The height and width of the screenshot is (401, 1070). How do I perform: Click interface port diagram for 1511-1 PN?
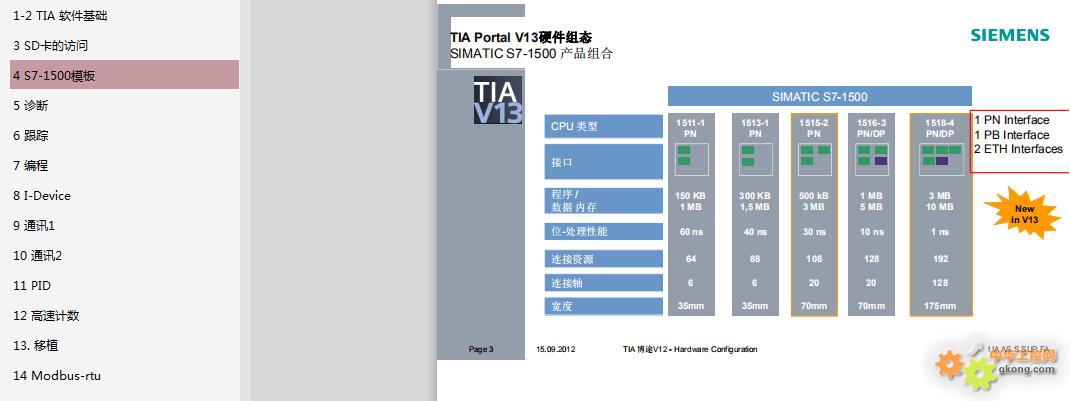pos(691,160)
